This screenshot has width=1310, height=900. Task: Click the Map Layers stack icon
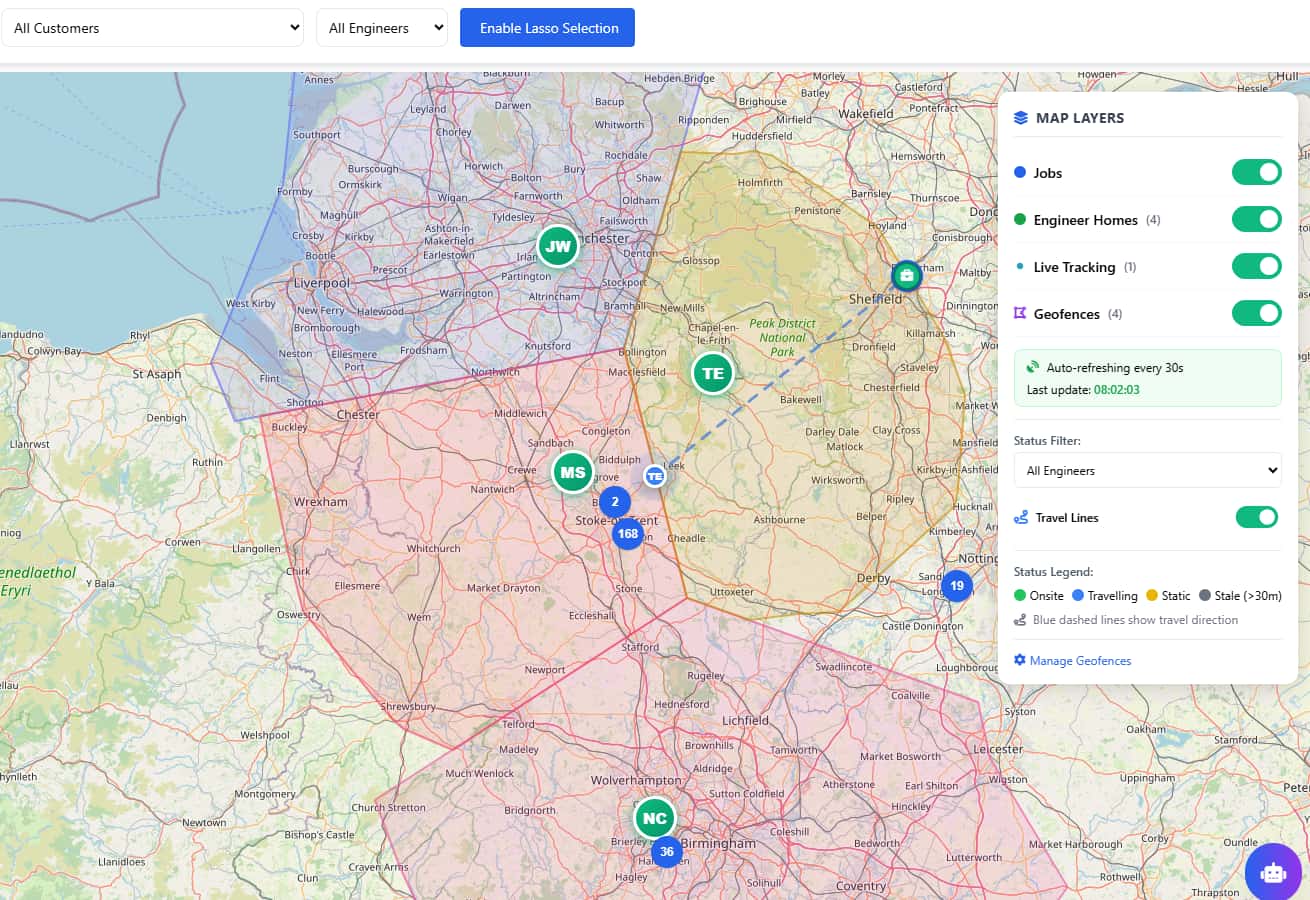pyautogui.click(x=1021, y=118)
